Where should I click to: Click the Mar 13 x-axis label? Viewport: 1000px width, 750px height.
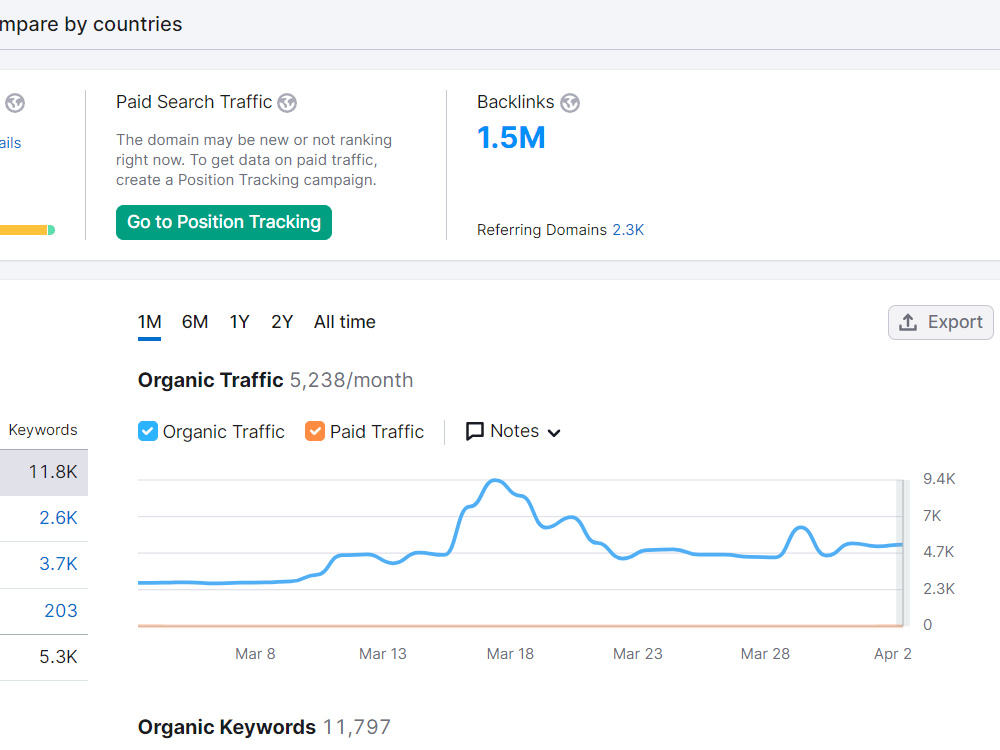coord(383,654)
